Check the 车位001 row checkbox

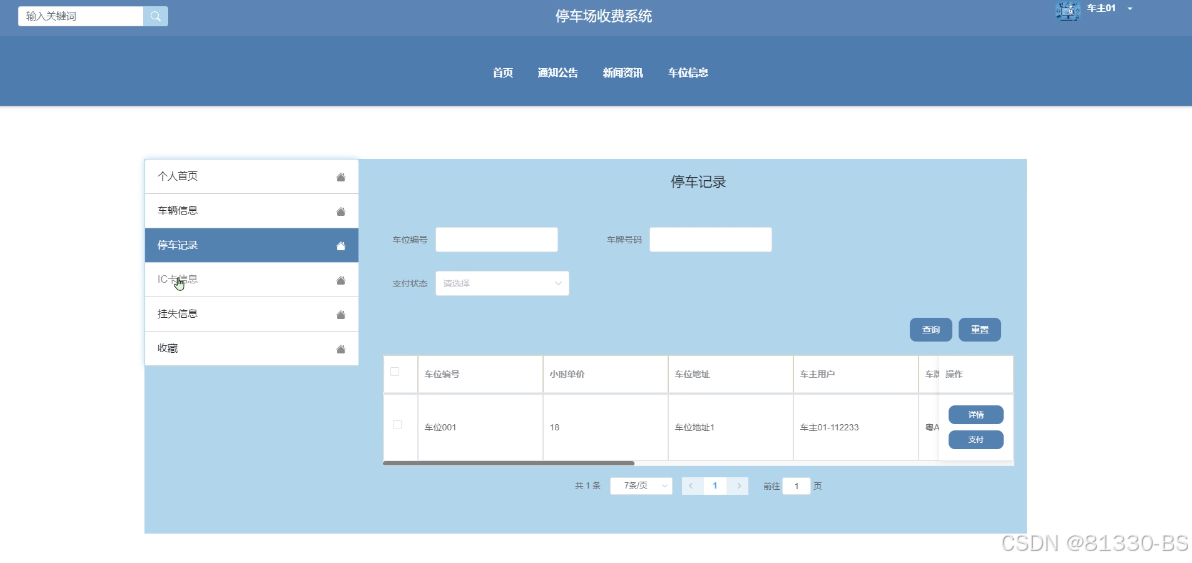[397, 425]
